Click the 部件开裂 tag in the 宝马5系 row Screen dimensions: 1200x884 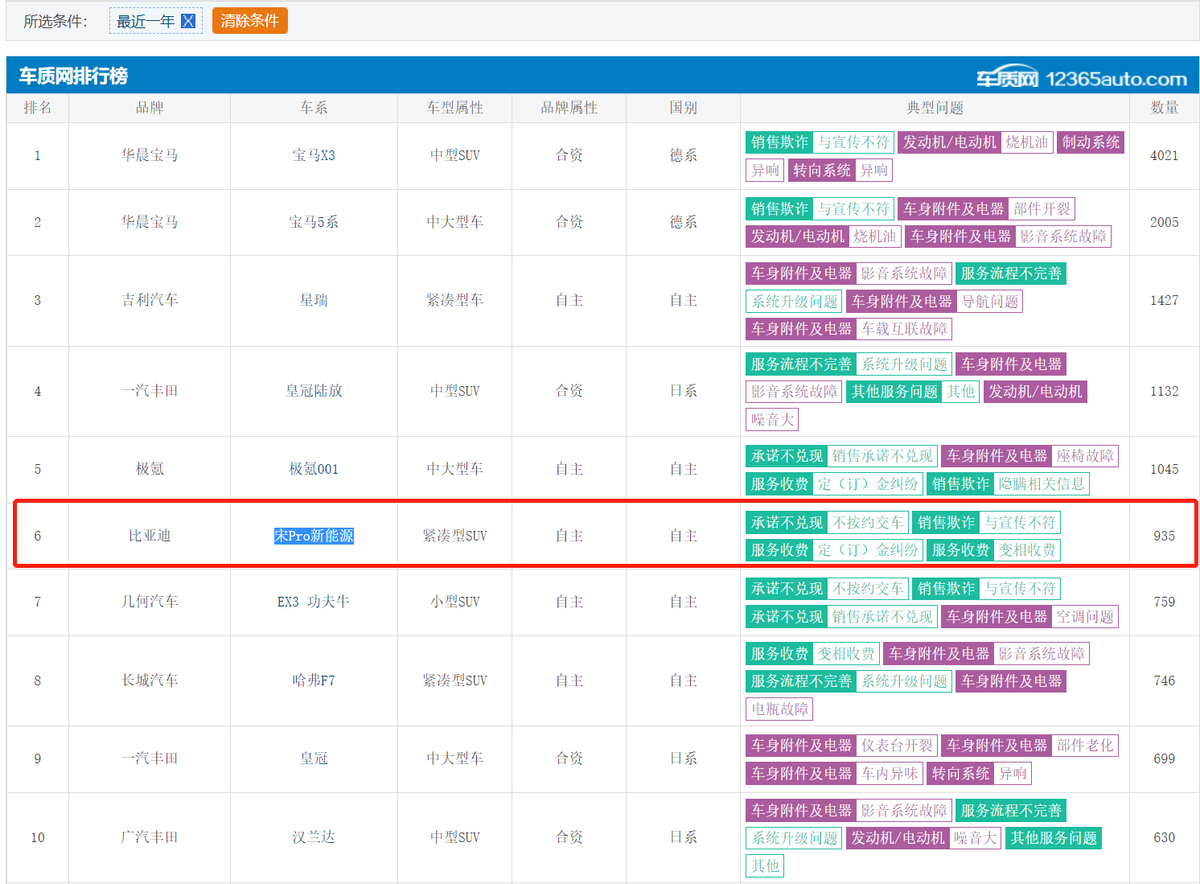1042,209
